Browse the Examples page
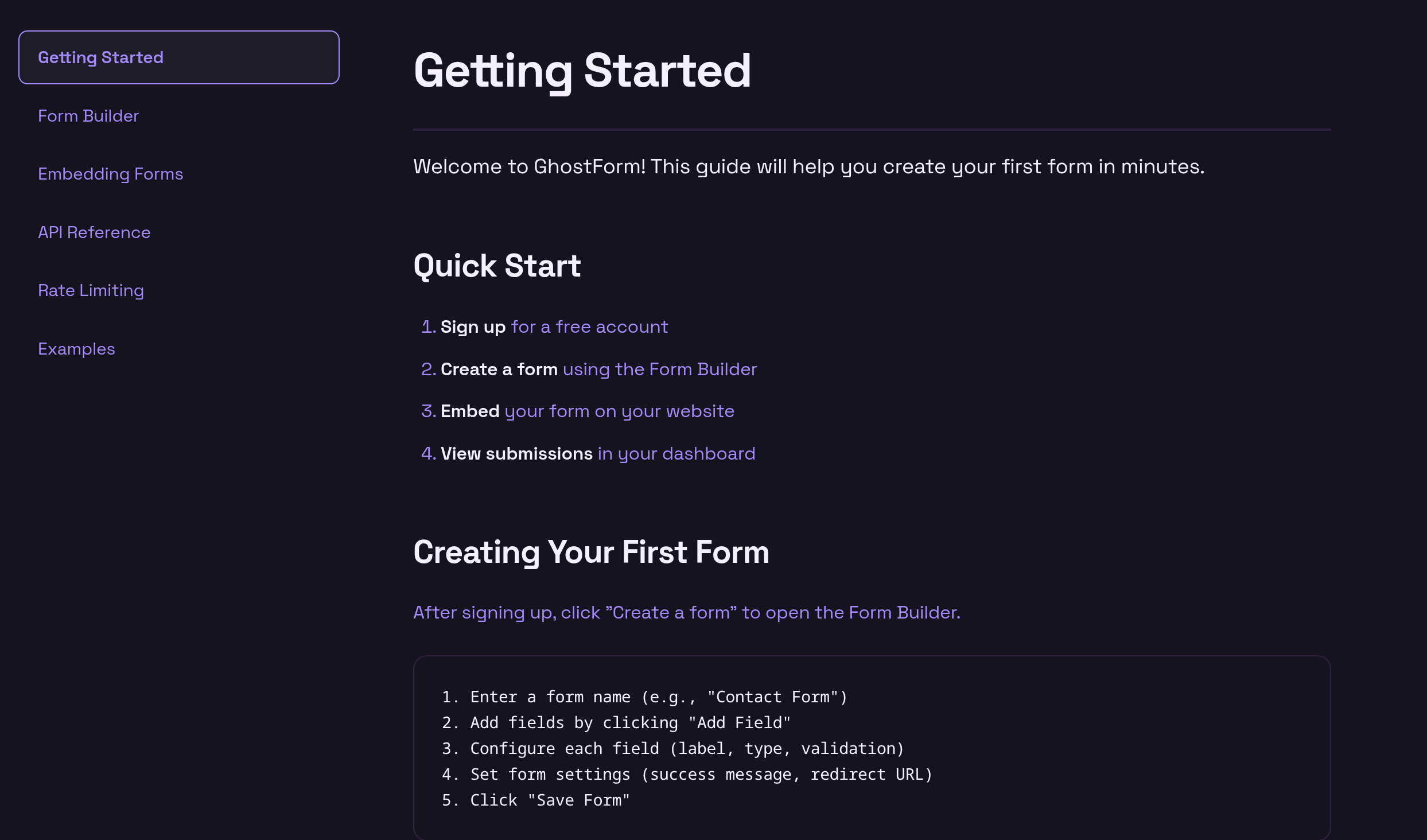This screenshot has width=1427, height=840. click(76, 348)
